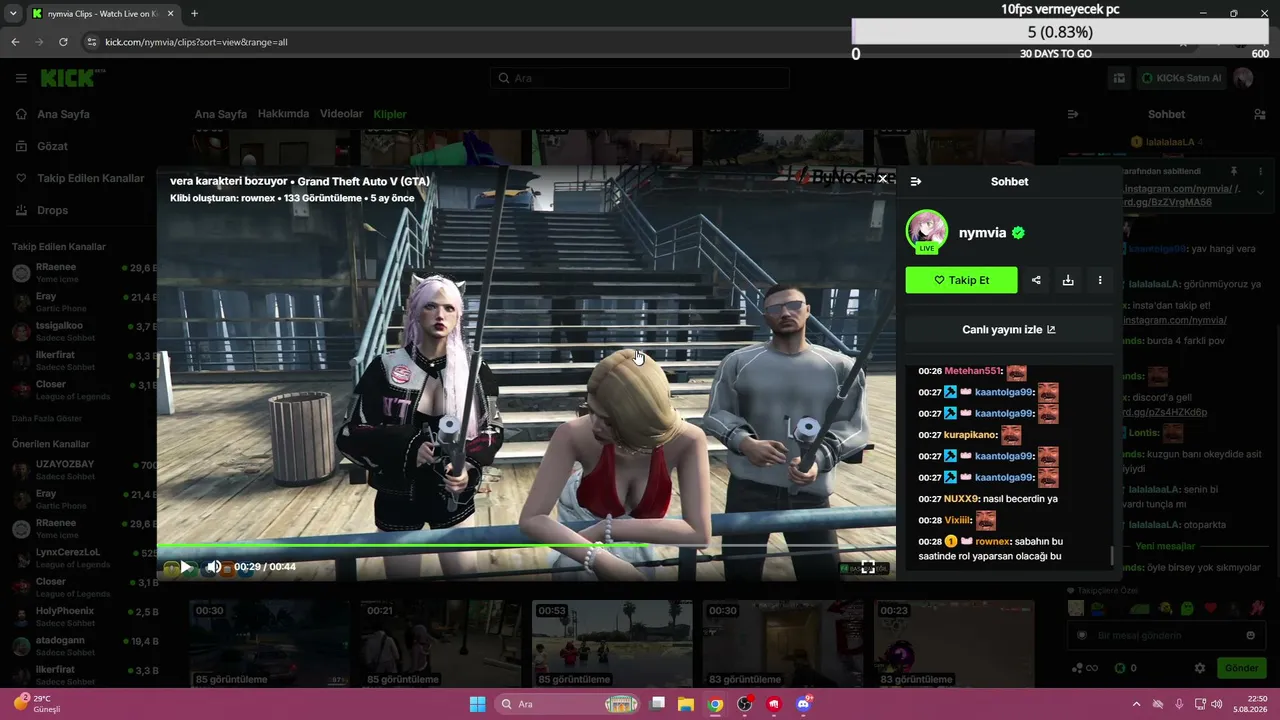1280x720 pixels.
Task: Play the clip video
Action: [186, 567]
